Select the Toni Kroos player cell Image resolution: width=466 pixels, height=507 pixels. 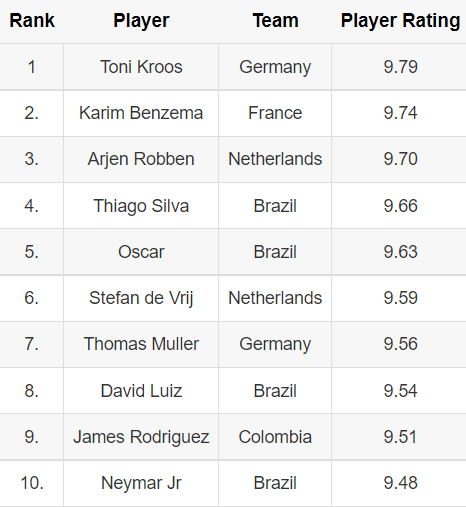click(141, 67)
